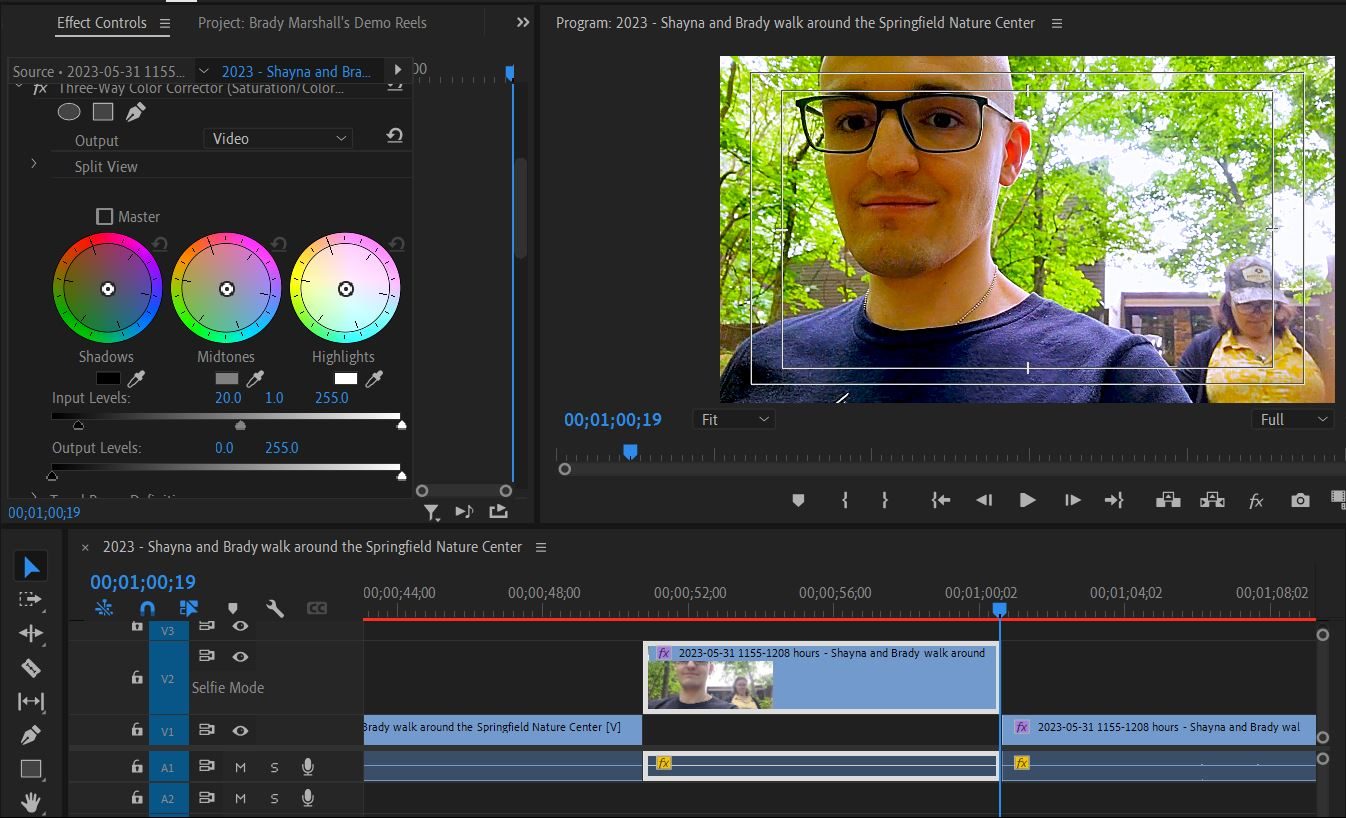Mute the A1 audio track

pyautogui.click(x=240, y=767)
